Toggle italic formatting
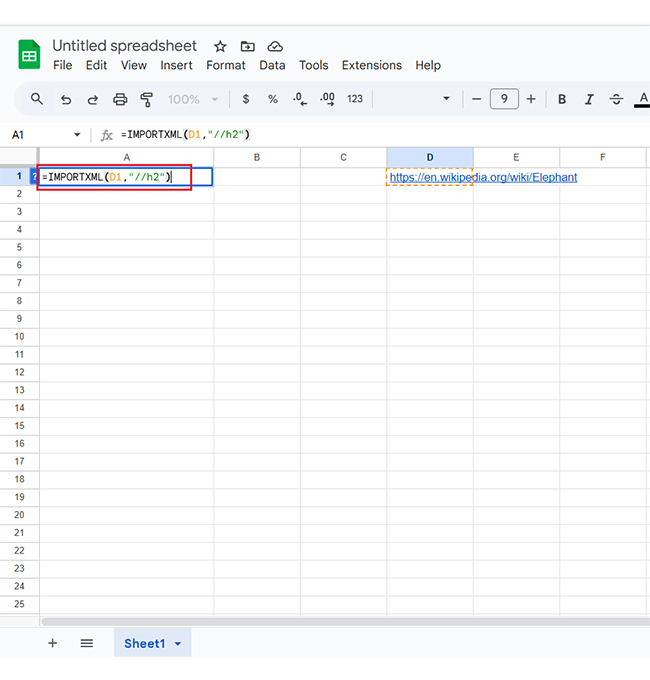This screenshot has width=650, height=680. 589,99
